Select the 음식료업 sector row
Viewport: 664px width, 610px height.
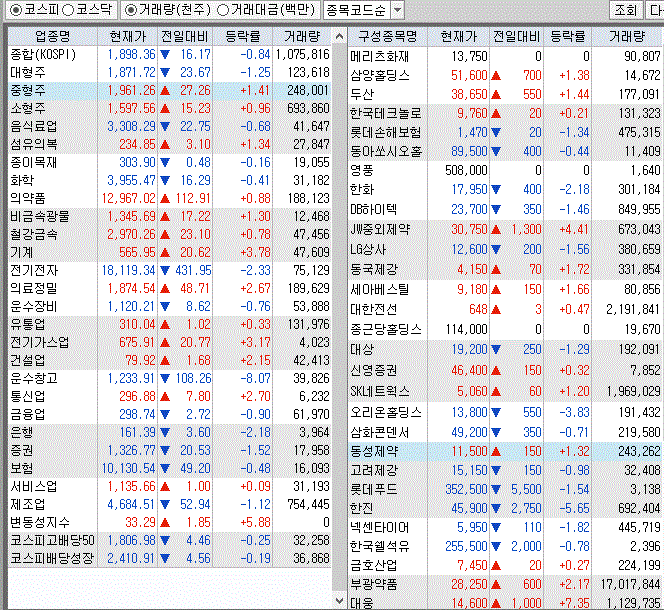[169, 127]
